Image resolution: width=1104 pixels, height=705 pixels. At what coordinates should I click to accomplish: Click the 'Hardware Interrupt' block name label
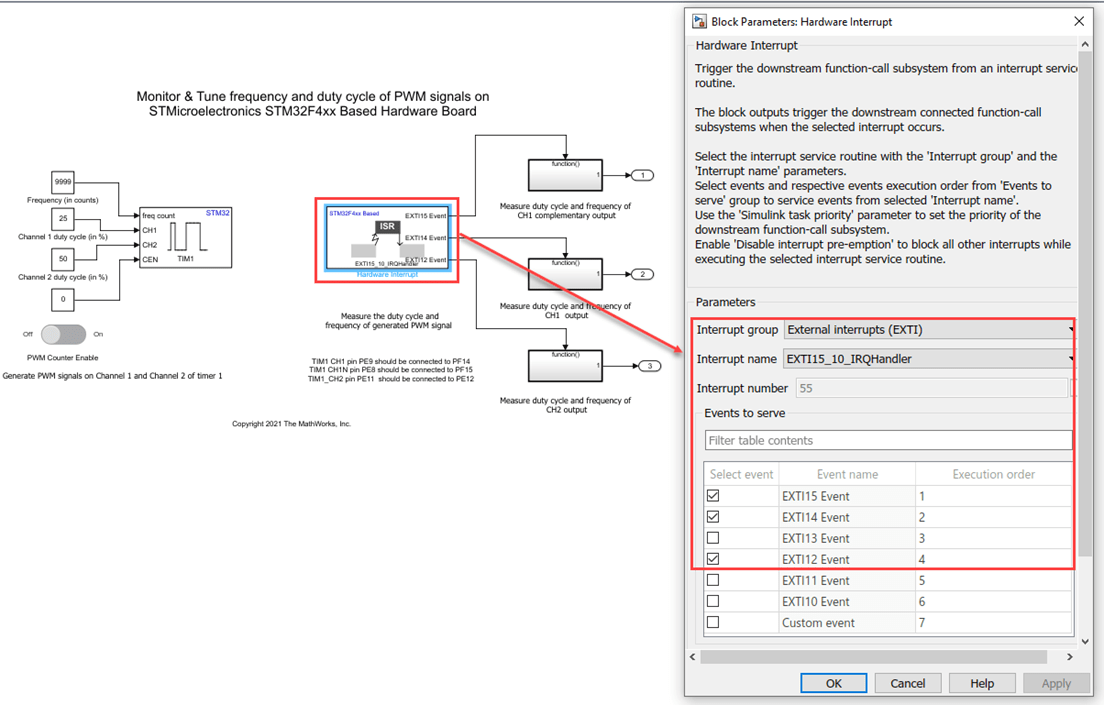[387, 275]
